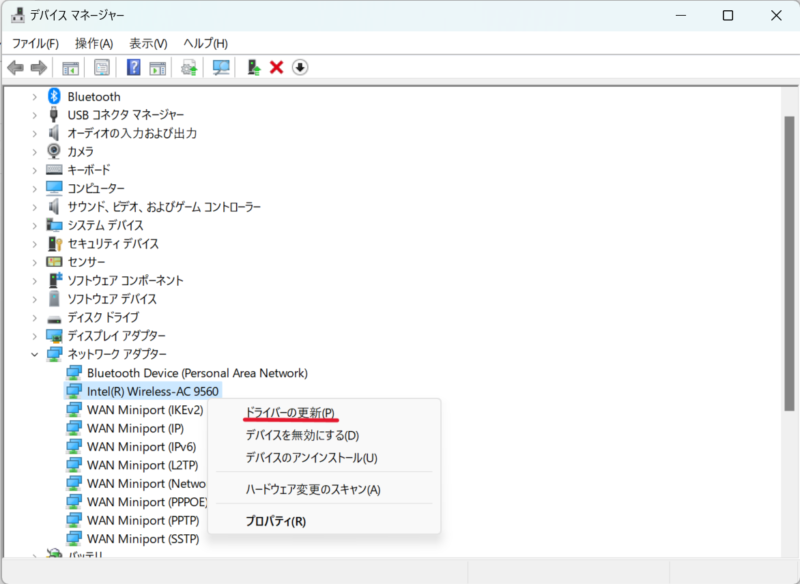Select the WAN Miniport (SSTP) entry
Viewport: 800px width, 584px height.
pyautogui.click(x=143, y=539)
